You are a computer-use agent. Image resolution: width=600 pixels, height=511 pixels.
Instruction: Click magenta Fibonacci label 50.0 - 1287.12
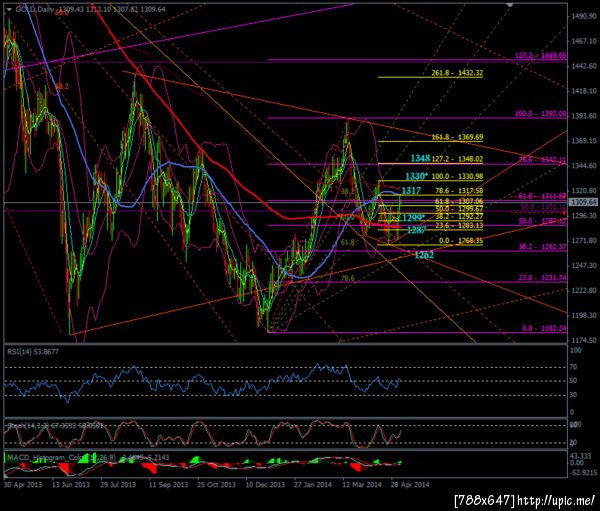[542, 221]
